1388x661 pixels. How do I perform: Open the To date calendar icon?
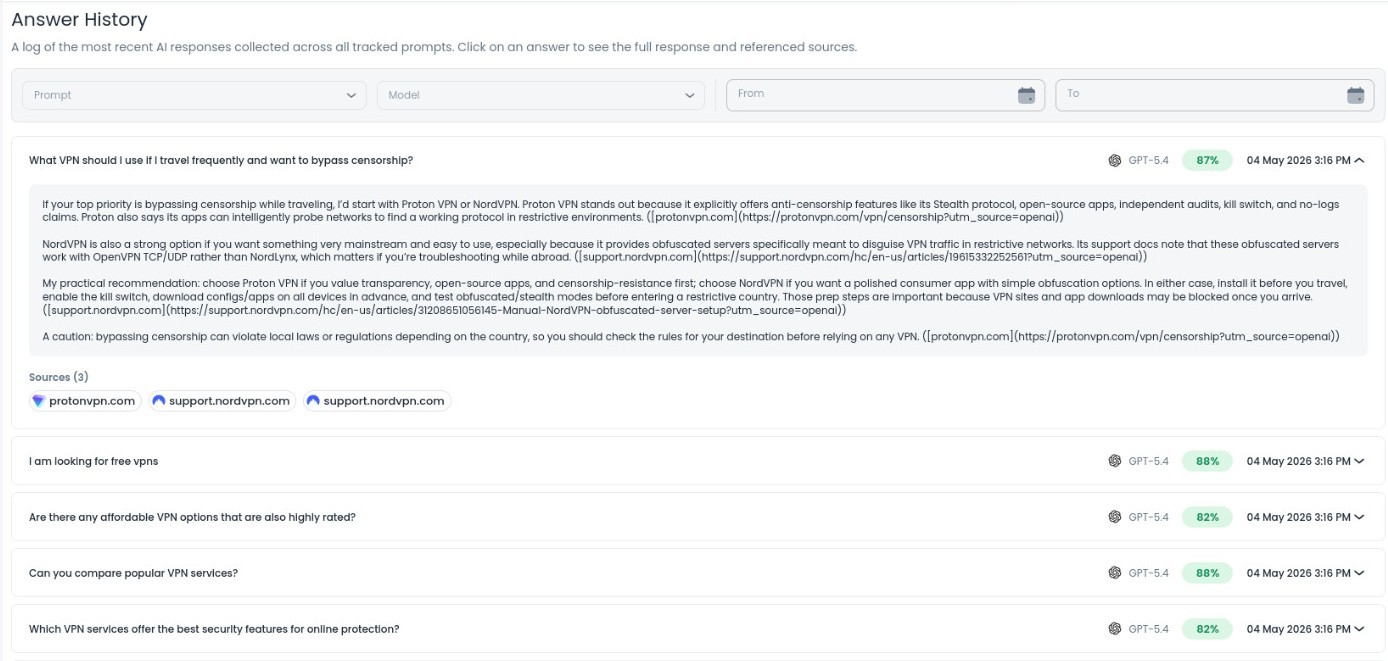[x=1355, y=95]
